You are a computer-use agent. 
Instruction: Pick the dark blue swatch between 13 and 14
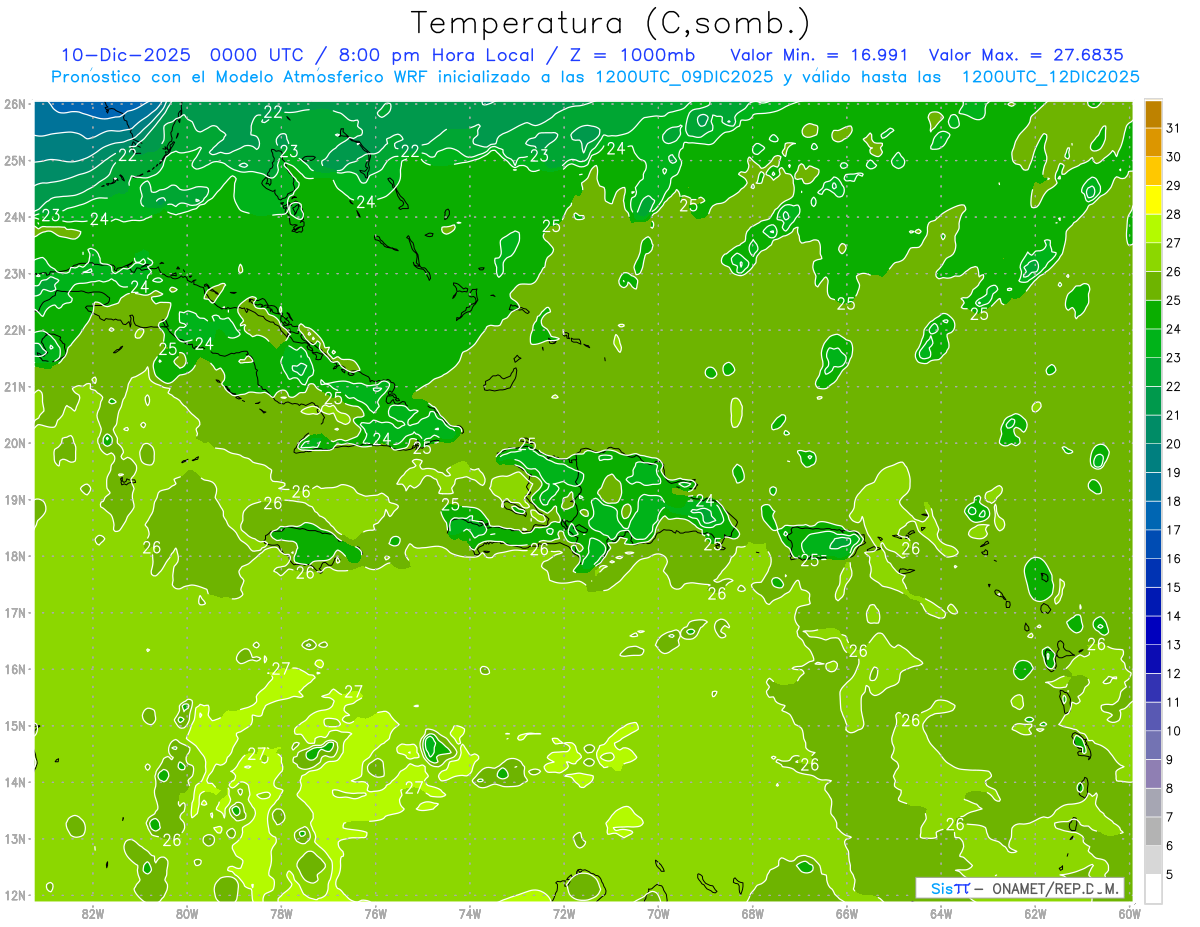(1153, 630)
